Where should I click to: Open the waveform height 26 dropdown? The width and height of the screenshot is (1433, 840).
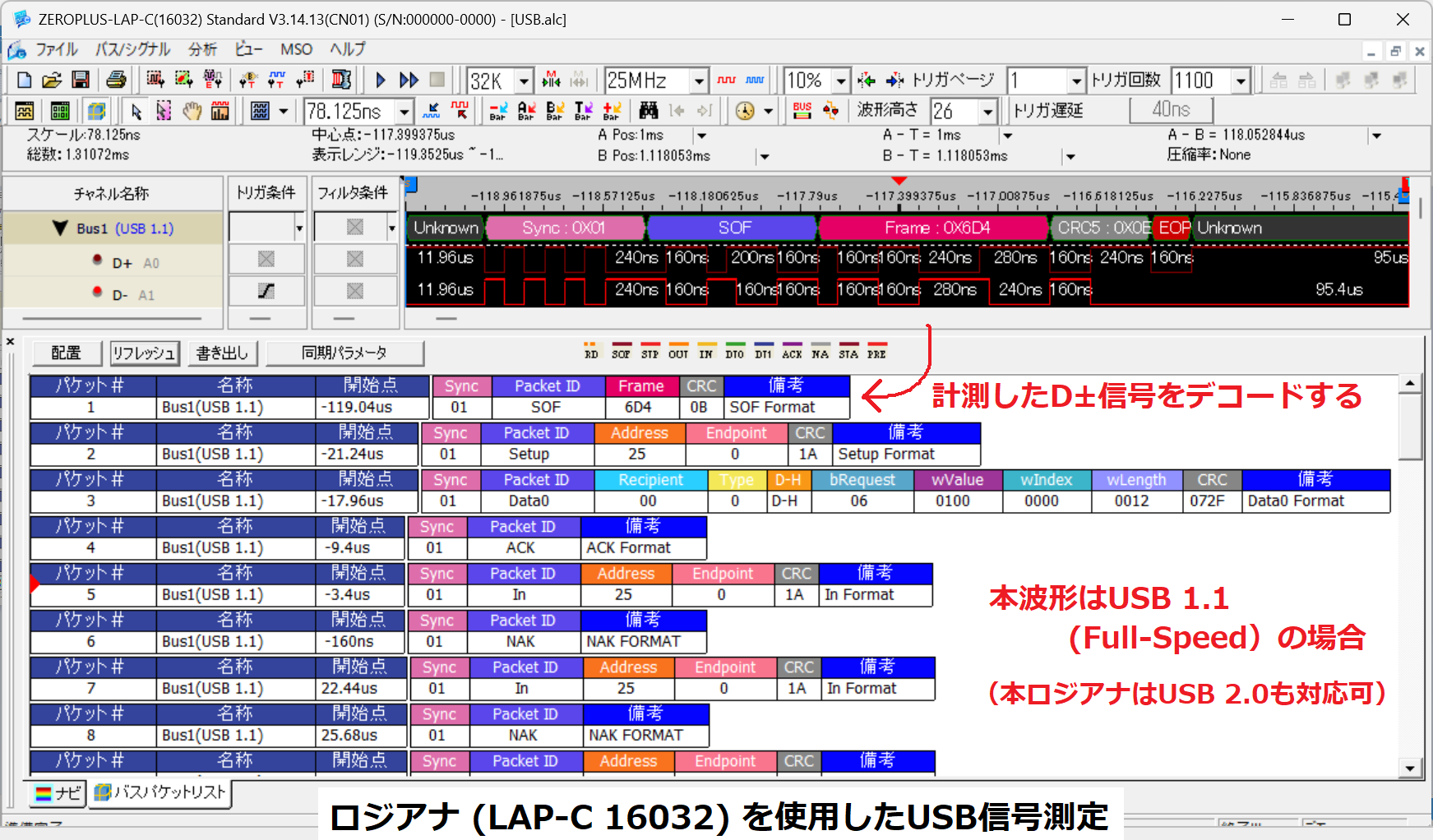point(987,111)
